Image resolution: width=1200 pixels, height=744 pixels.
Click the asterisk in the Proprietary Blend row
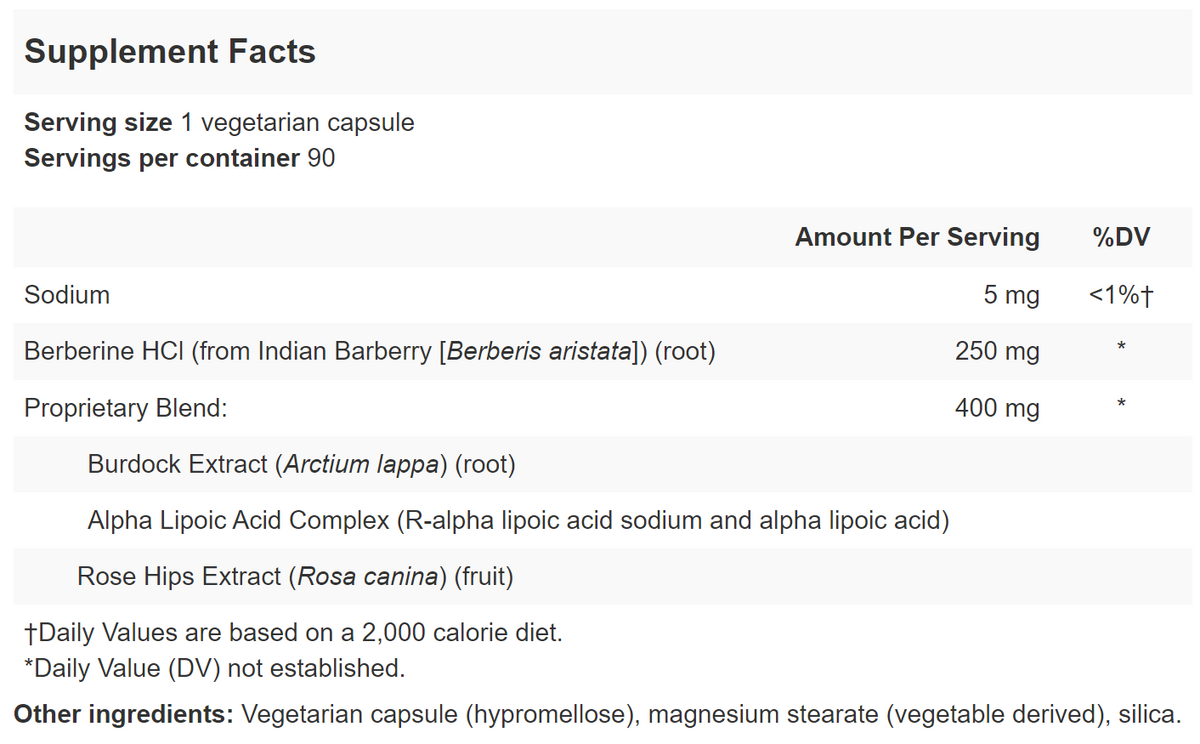click(1122, 405)
